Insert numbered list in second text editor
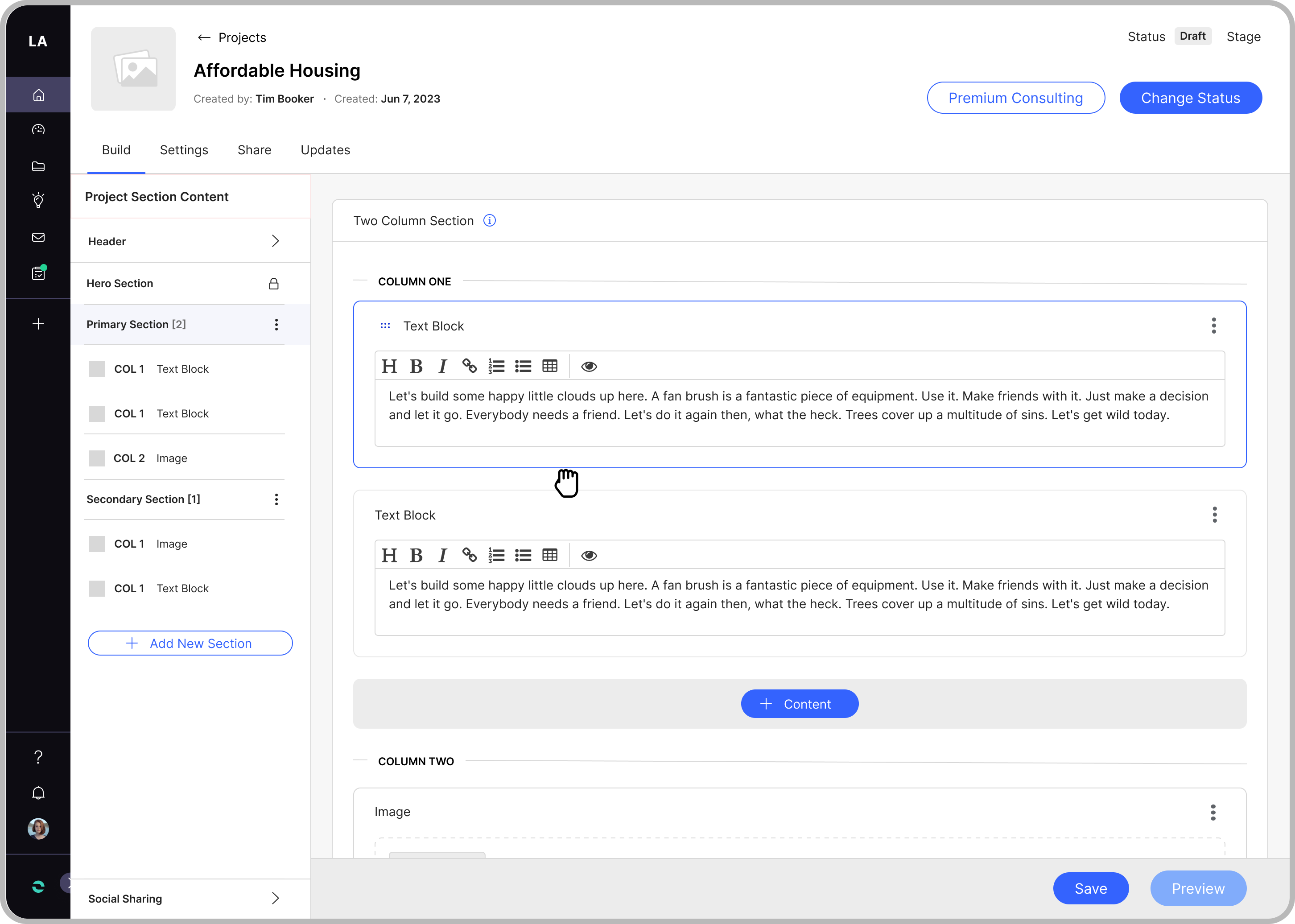This screenshot has width=1295, height=924. (x=496, y=555)
